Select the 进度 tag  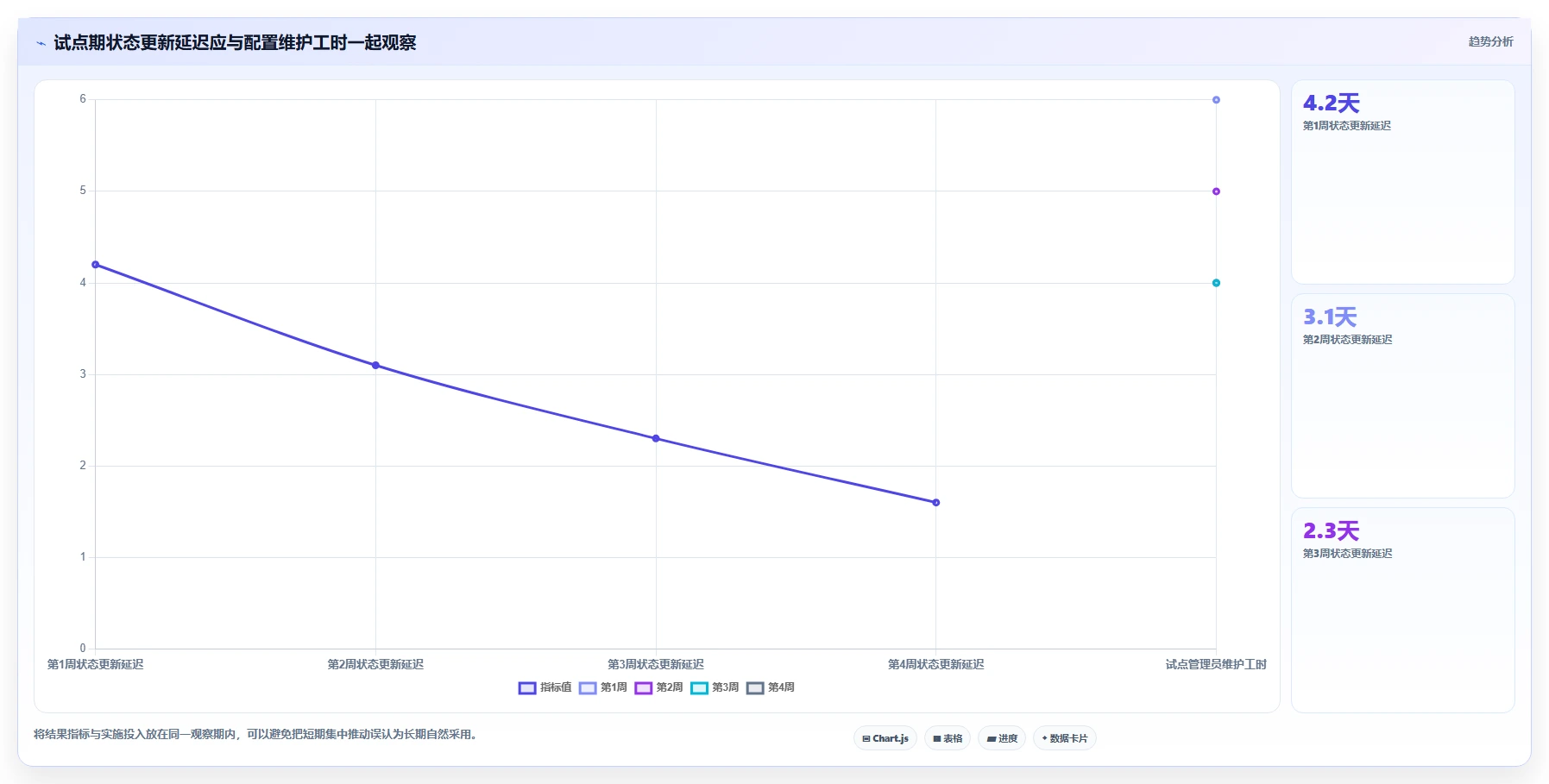pos(1002,738)
